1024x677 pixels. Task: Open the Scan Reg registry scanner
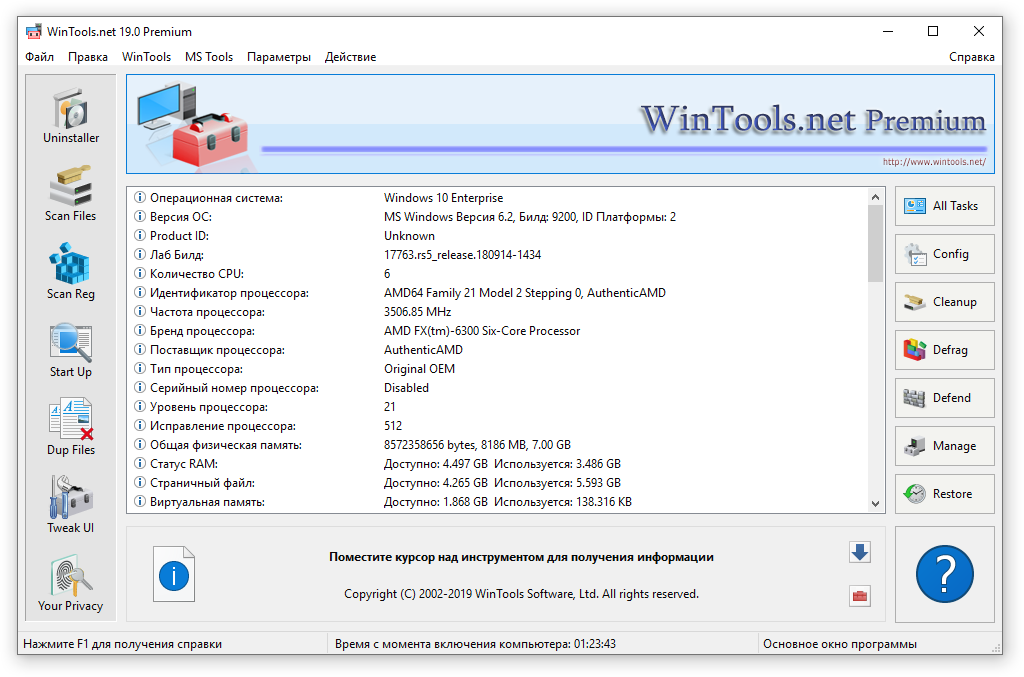click(71, 272)
